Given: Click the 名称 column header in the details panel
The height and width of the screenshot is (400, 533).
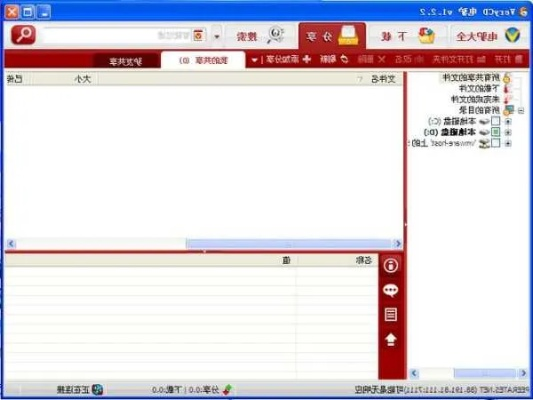Looking at the screenshot, I should tap(338, 260).
